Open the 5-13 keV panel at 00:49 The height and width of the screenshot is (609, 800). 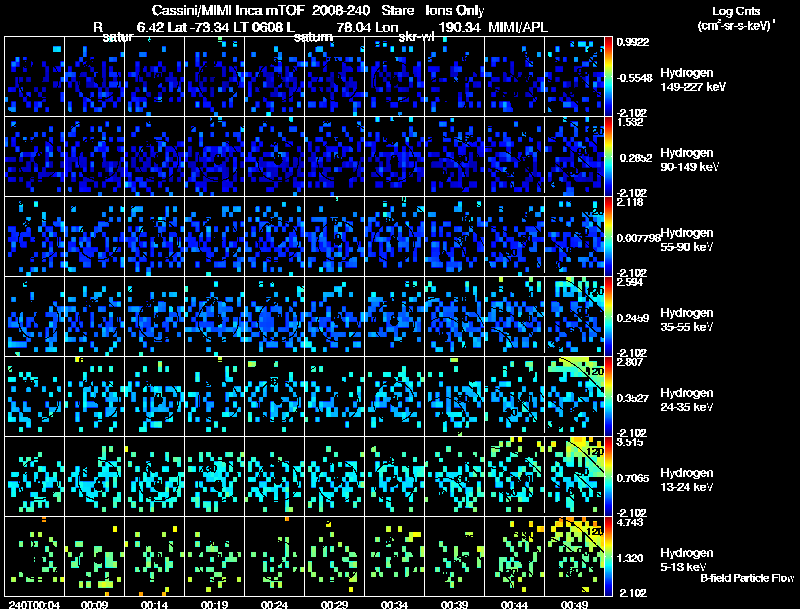(574, 556)
